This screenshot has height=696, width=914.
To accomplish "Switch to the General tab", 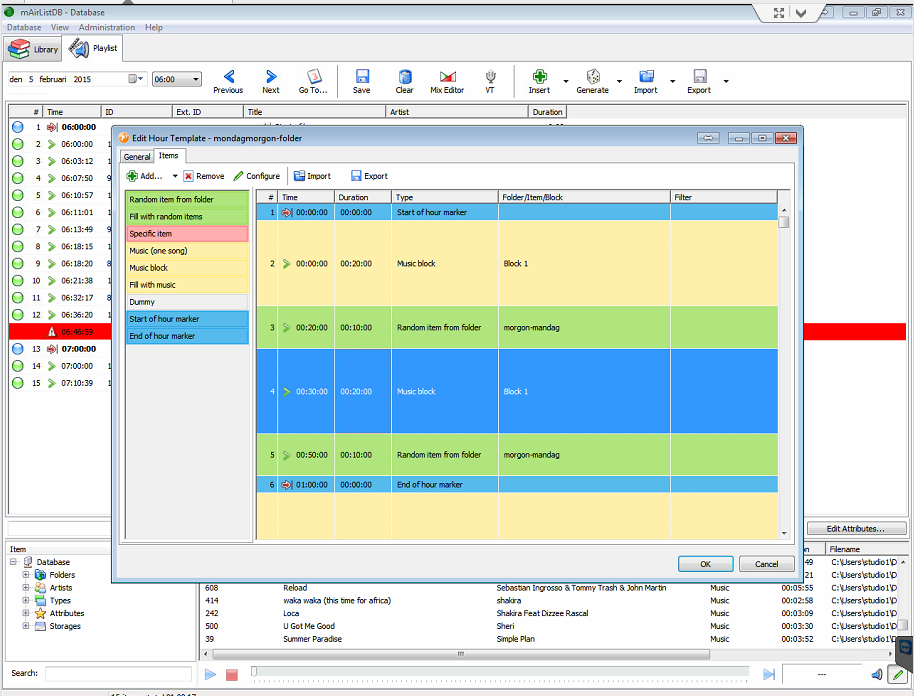I will pyautogui.click(x=137, y=157).
